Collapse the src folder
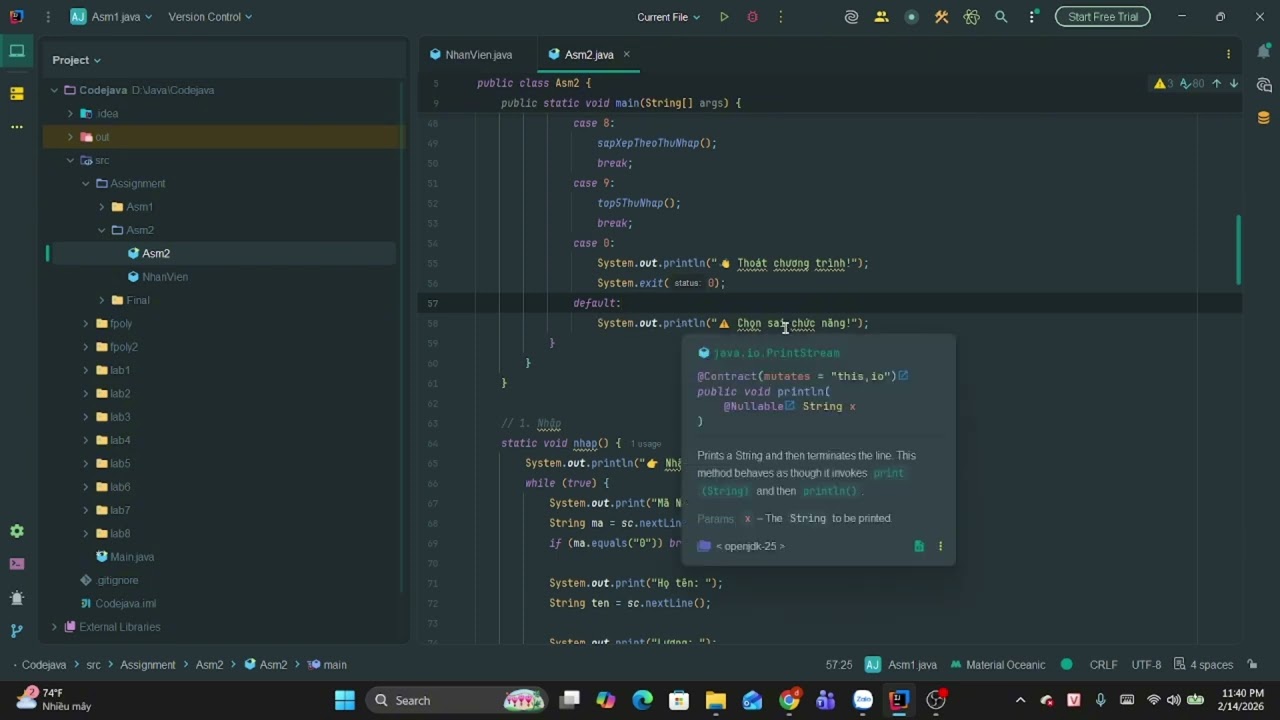 70,160
